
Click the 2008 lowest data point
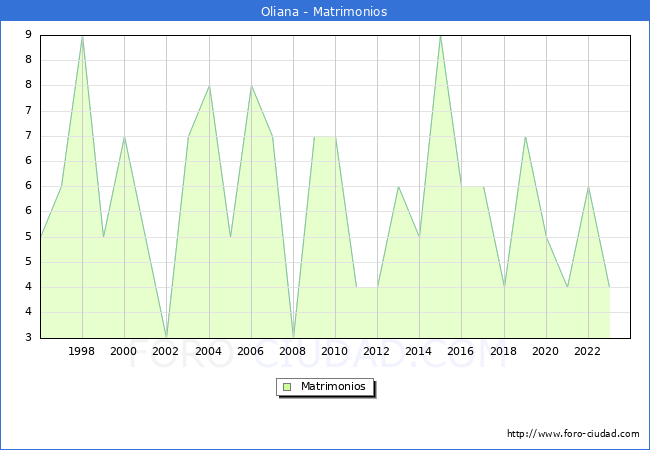[x=293, y=337]
